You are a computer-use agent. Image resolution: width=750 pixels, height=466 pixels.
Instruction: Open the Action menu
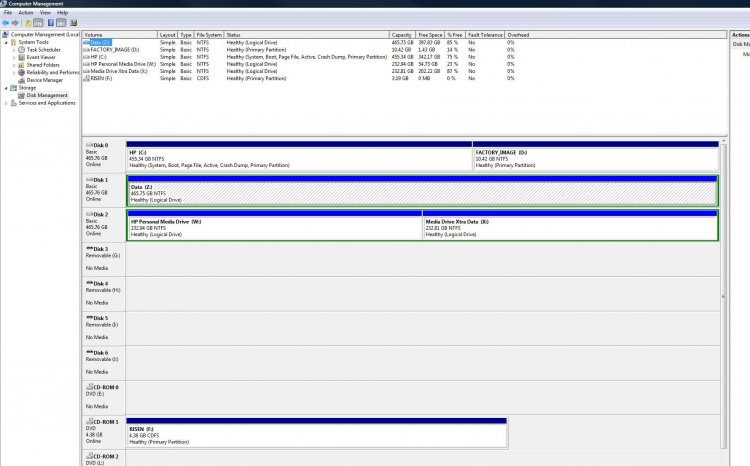25,12
